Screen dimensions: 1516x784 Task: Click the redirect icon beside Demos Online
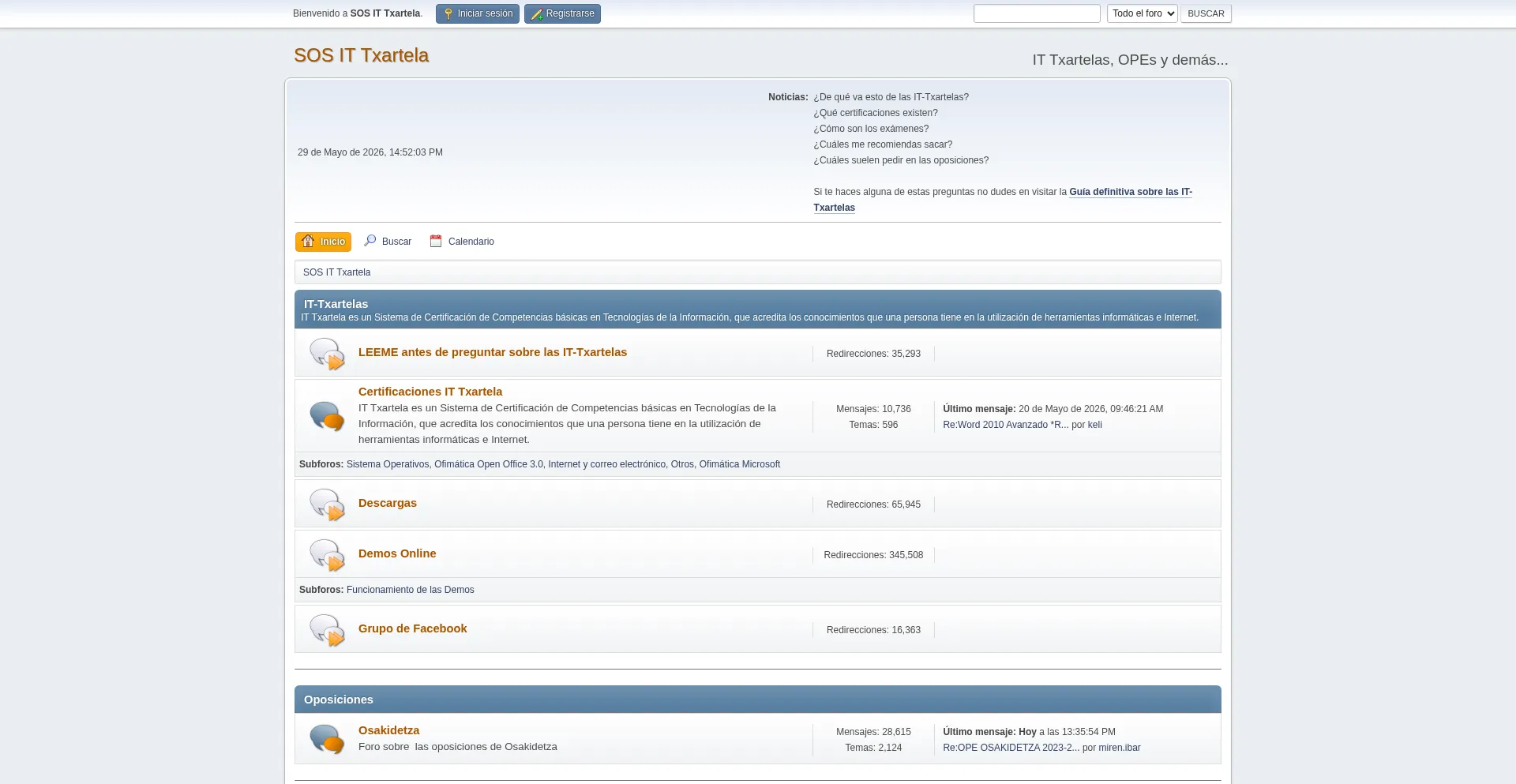[327, 555]
